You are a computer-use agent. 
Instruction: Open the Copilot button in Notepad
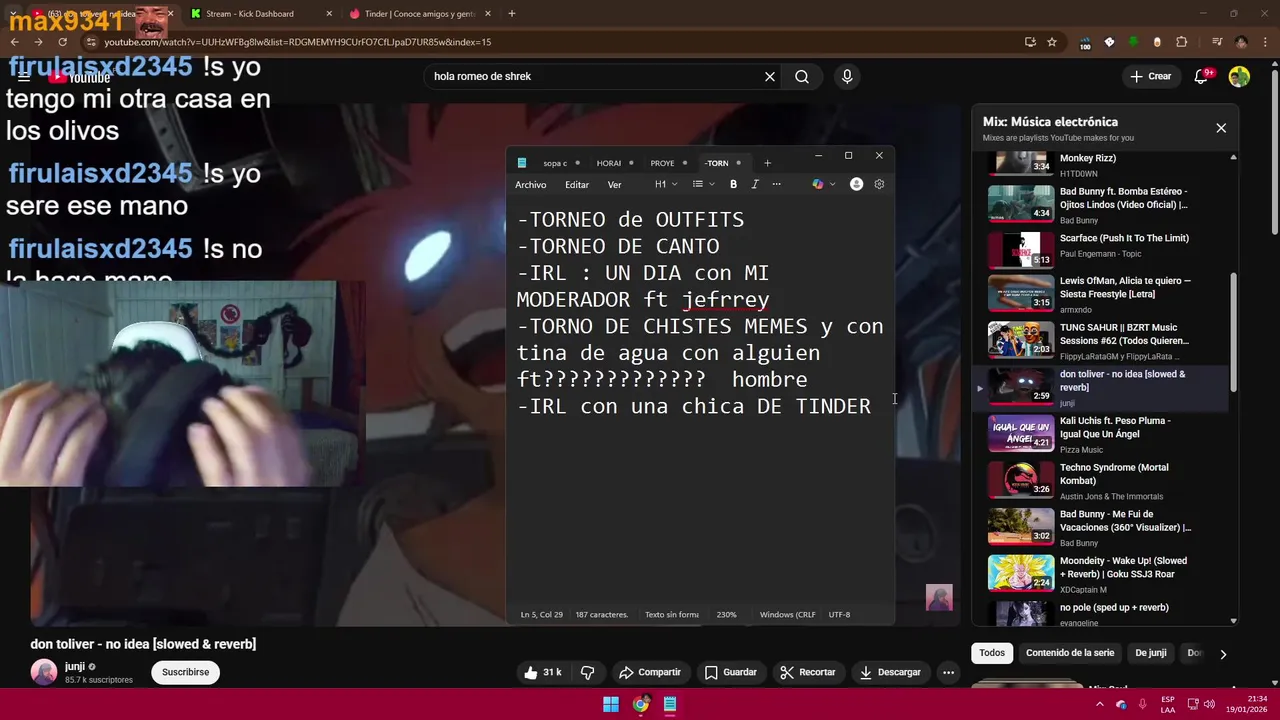coord(817,184)
